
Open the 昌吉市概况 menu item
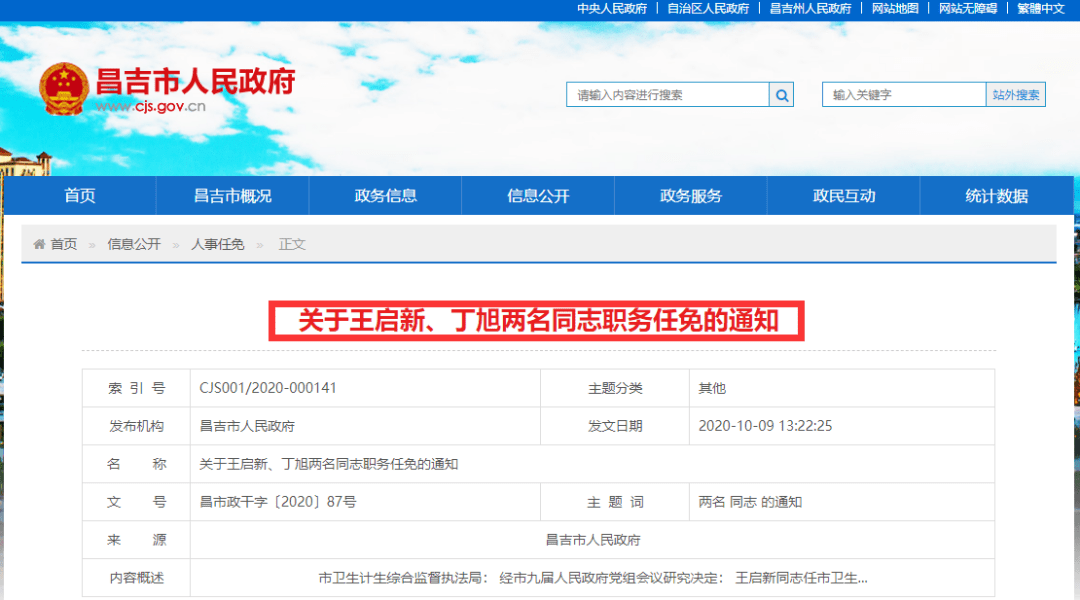tap(233, 196)
